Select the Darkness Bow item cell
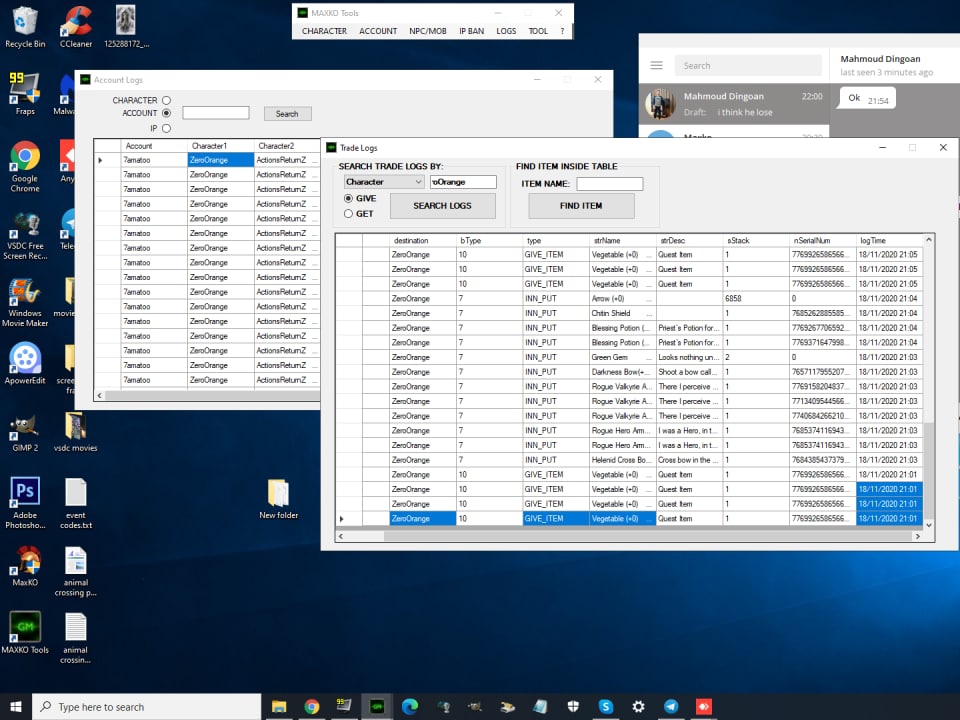 click(622, 372)
